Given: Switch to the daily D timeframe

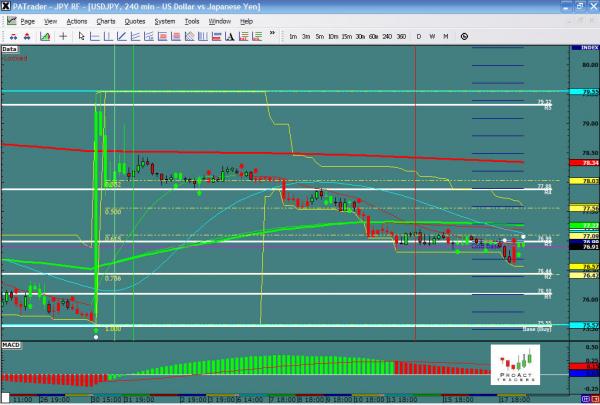Looking at the screenshot, I should (419, 36).
